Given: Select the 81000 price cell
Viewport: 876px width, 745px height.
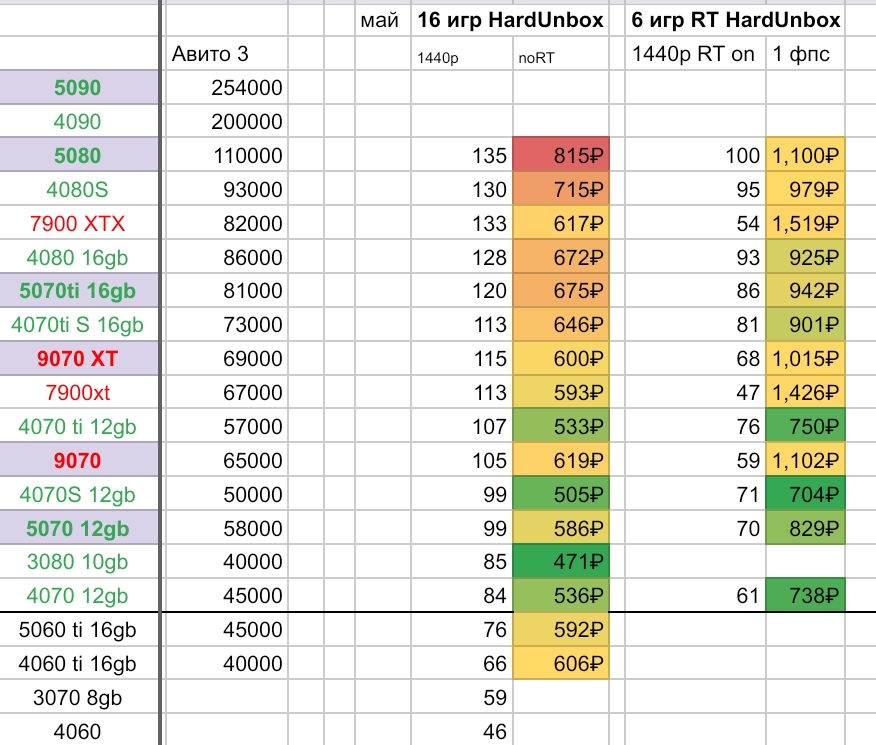Looking at the screenshot, I should click(x=227, y=290).
